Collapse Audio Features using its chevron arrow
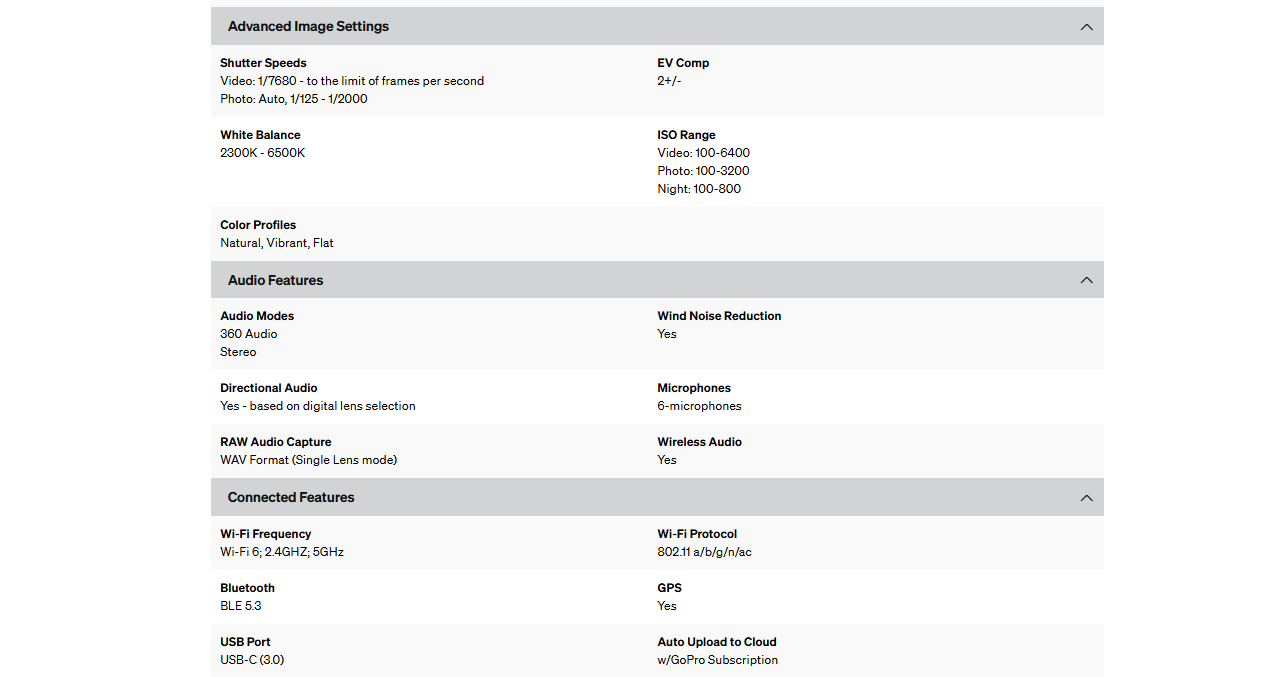Screen dimensions: 1273x677 click(x=1086, y=281)
